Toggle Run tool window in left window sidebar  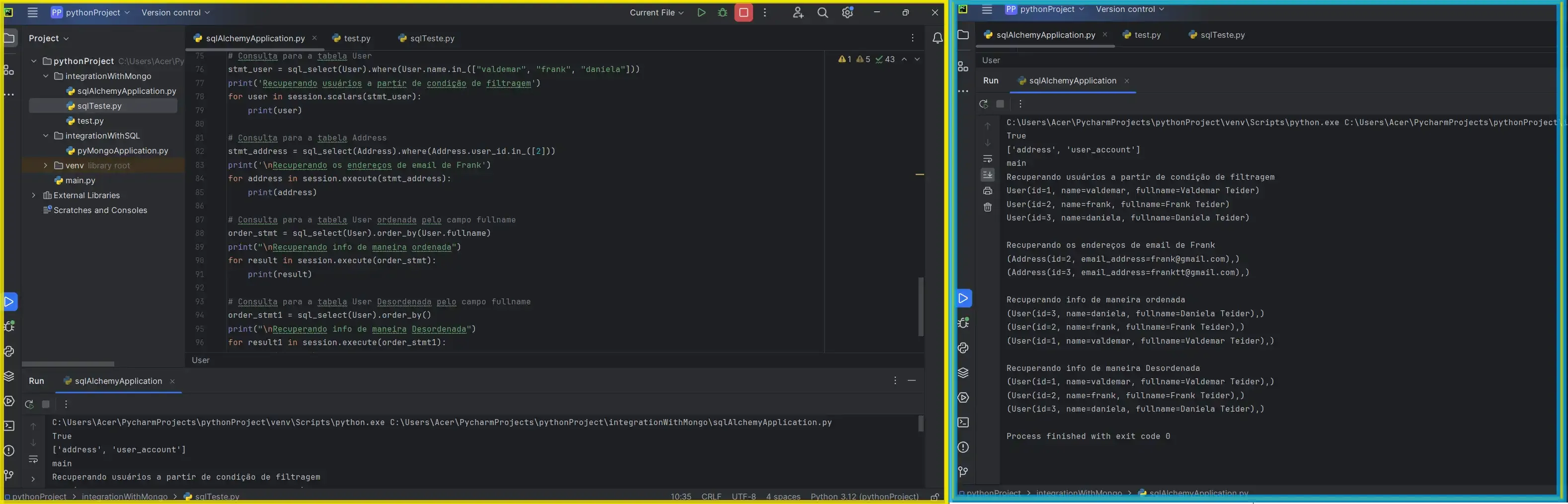click(x=9, y=302)
